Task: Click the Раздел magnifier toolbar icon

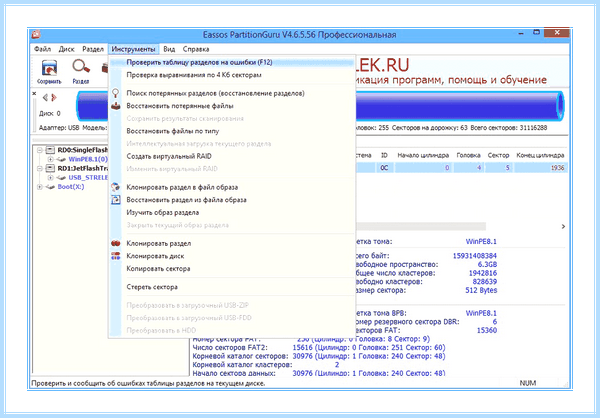Action: (81, 72)
